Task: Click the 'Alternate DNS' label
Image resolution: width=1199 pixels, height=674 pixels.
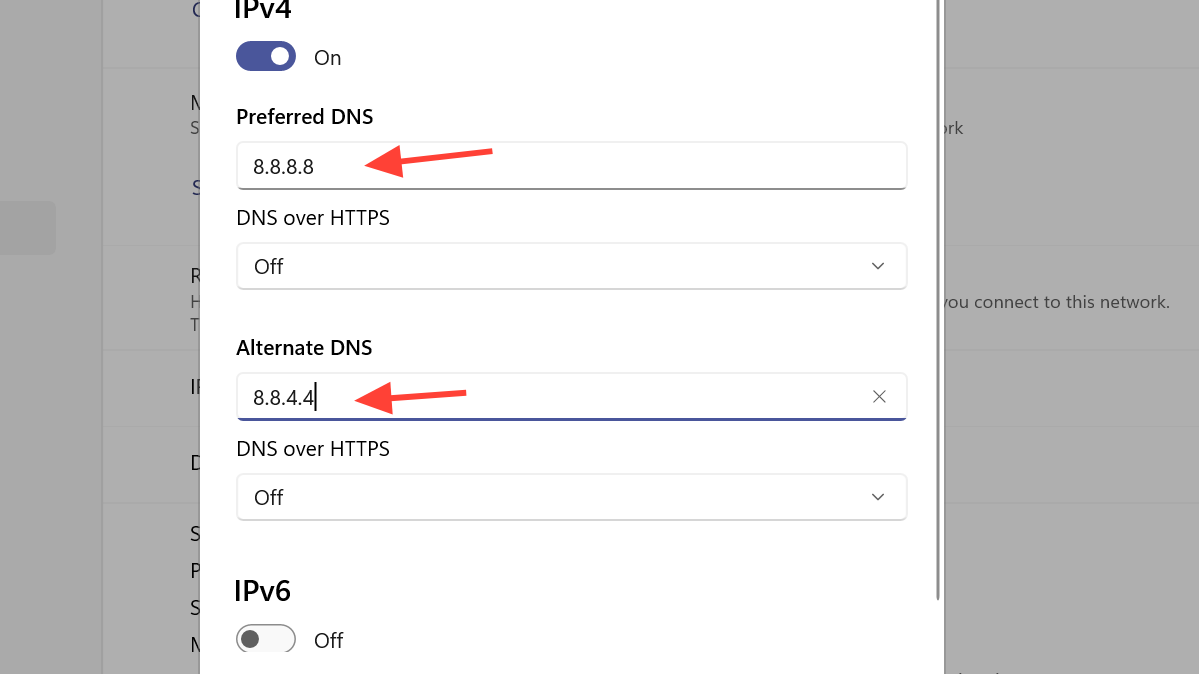Action: (x=304, y=348)
